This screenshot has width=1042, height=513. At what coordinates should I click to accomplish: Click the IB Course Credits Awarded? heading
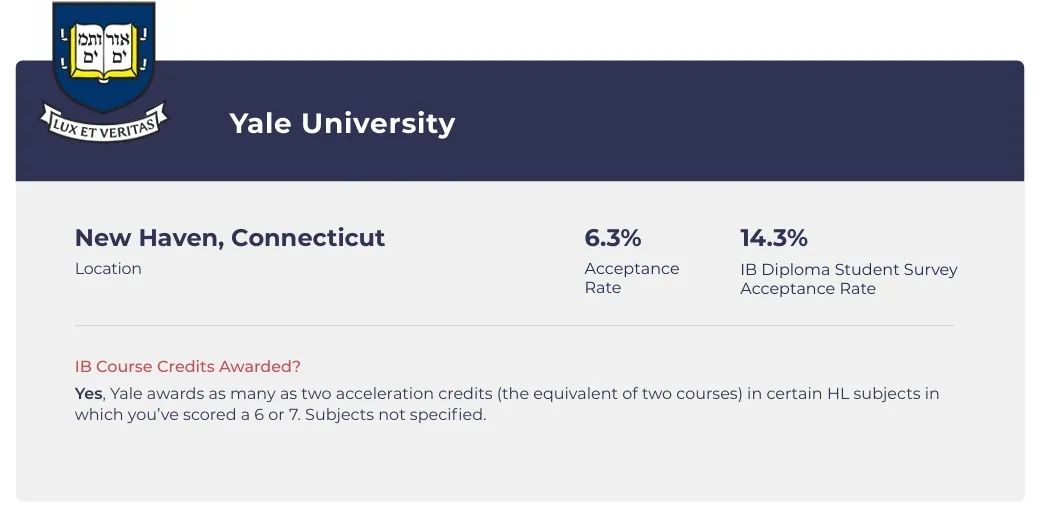(188, 367)
